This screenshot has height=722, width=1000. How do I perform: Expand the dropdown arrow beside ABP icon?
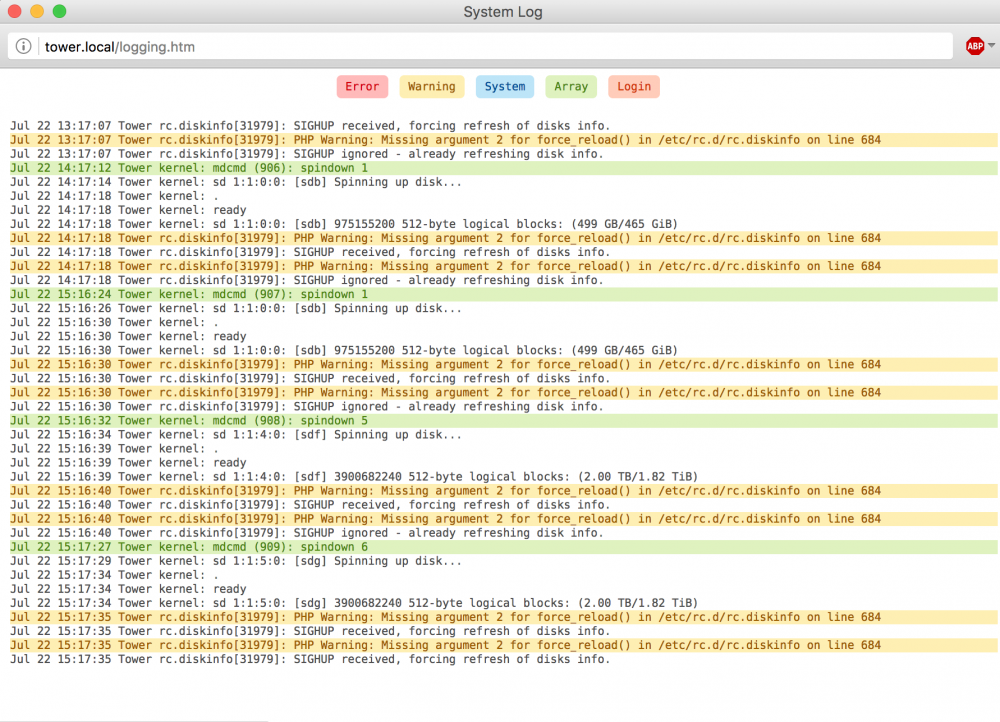991,46
